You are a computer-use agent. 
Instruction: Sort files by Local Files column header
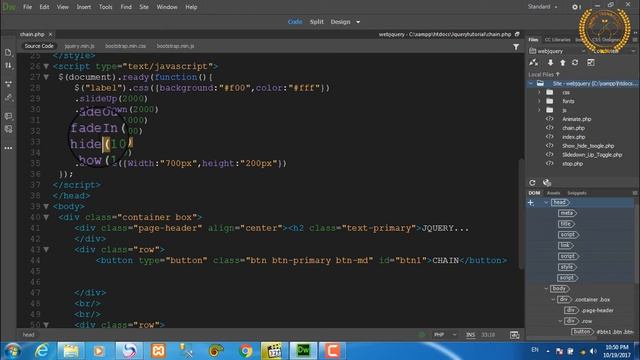[544, 74]
